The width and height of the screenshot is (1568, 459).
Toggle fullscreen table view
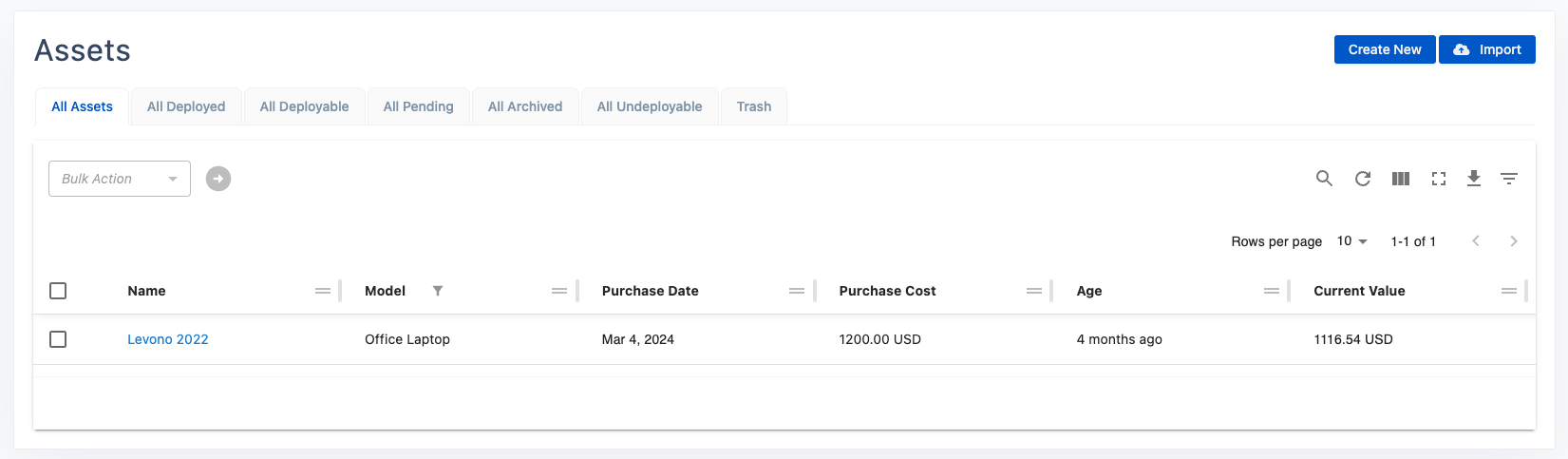(1439, 179)
